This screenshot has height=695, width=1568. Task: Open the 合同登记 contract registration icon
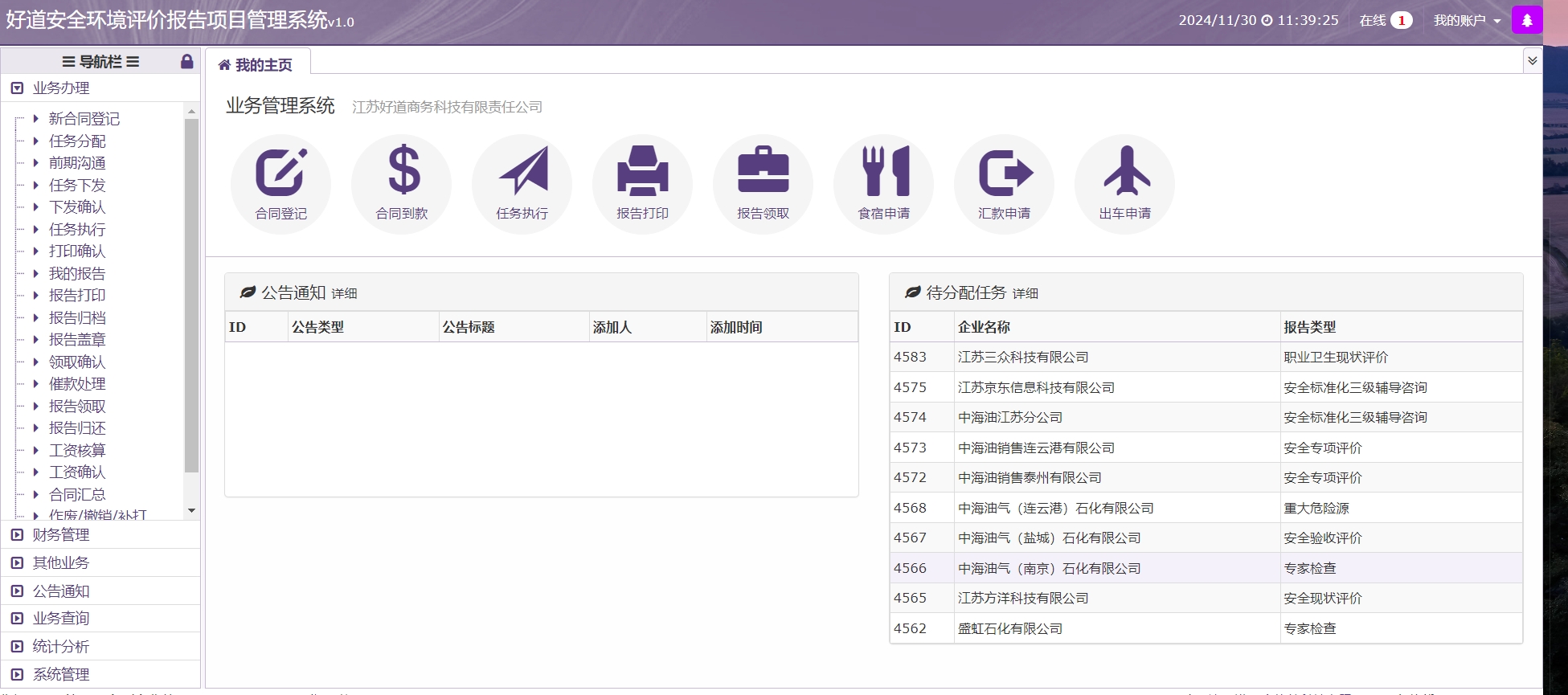click(x=280, y=183)
